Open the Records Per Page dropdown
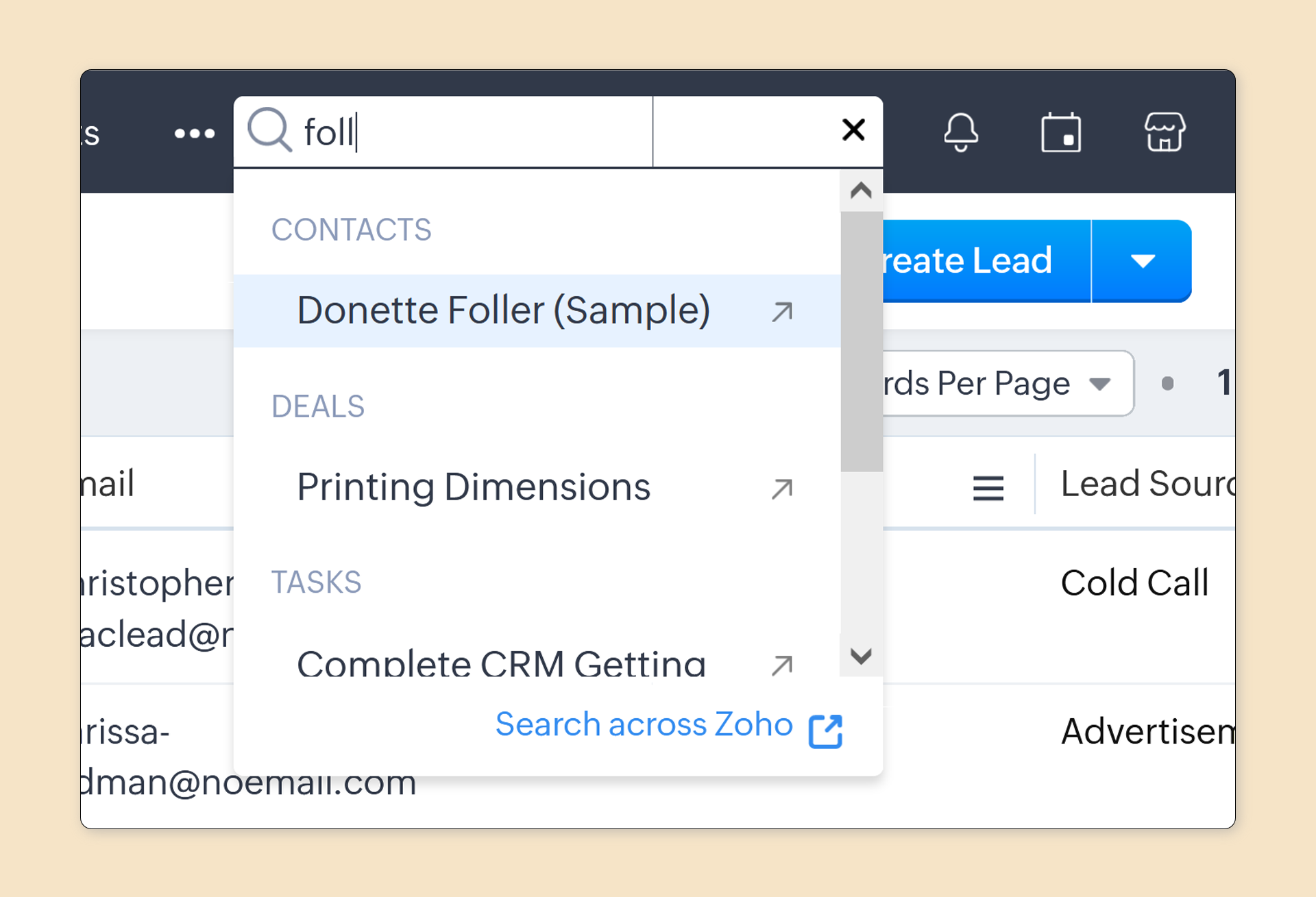This screenshot has width=1316, height=897. pyautogui.click(x=1008, y=383)
